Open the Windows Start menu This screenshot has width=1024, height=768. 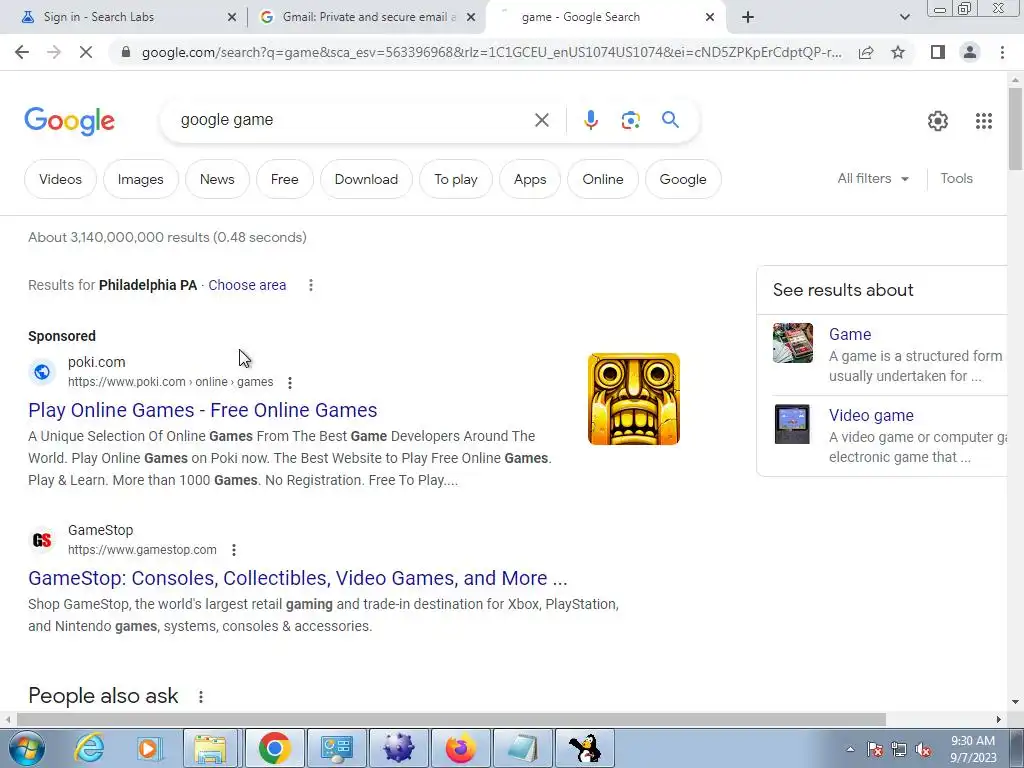(26, 748)
